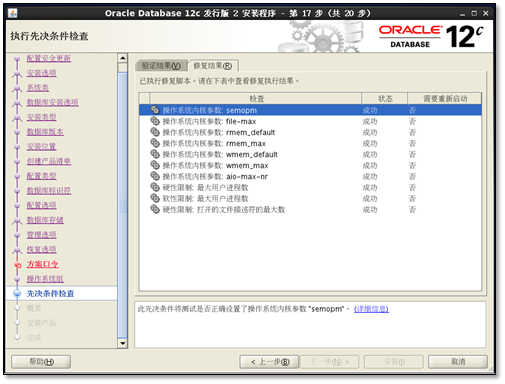505x384 pixels.
Task: Open the 安装类型 step link
Action: (x=41, y=117)
